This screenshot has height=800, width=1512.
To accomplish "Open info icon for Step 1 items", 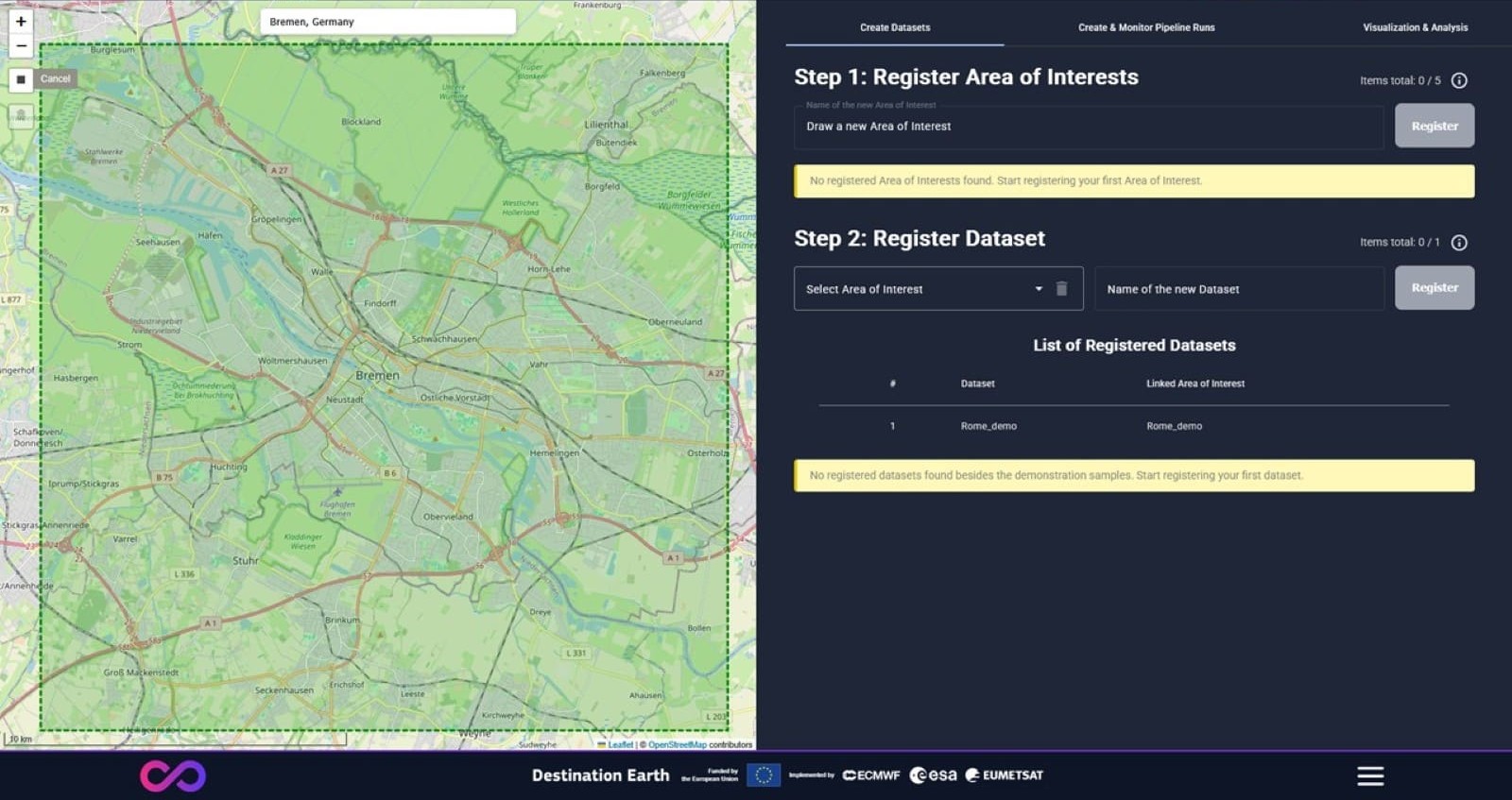I will (x=1459, y=80).
